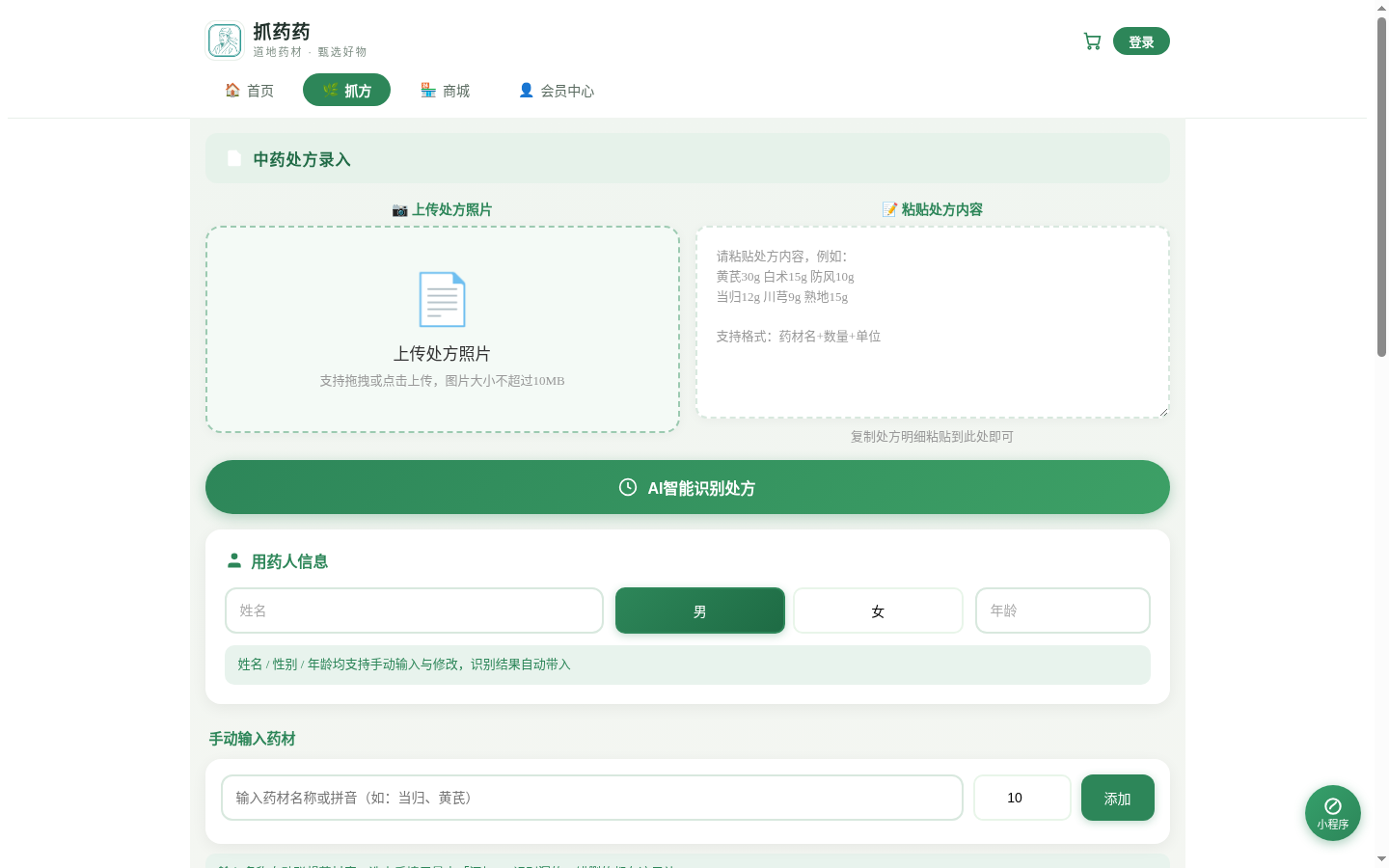Click the 上传处方照片 text in the upload box
Screen dimensions: 1389x868
point(442,354)
